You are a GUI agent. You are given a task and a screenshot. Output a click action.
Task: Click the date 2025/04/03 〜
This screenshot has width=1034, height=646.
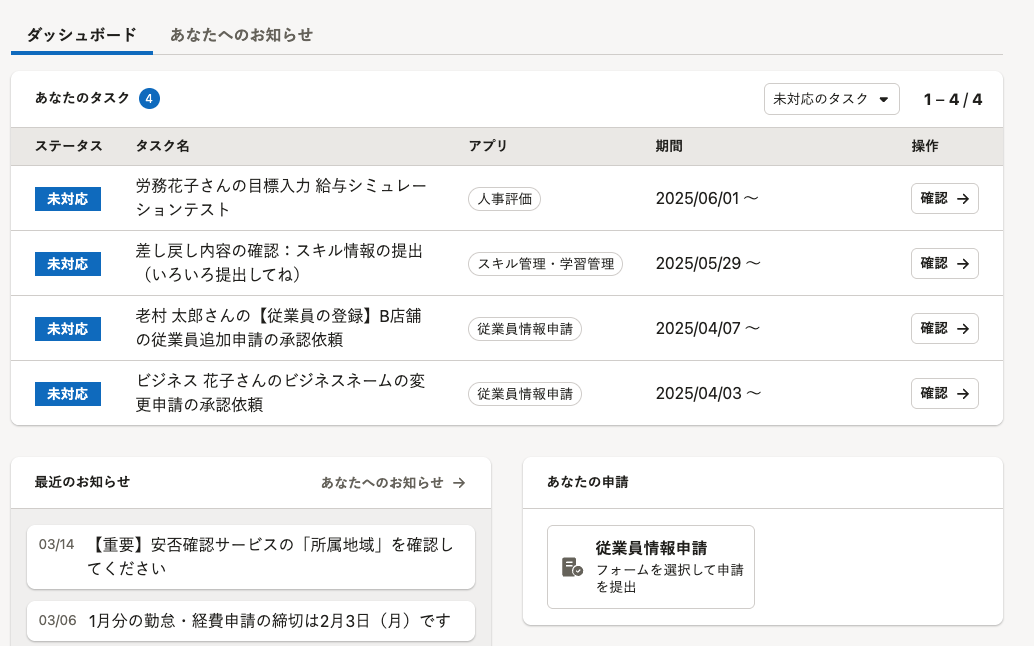point(708,394)
